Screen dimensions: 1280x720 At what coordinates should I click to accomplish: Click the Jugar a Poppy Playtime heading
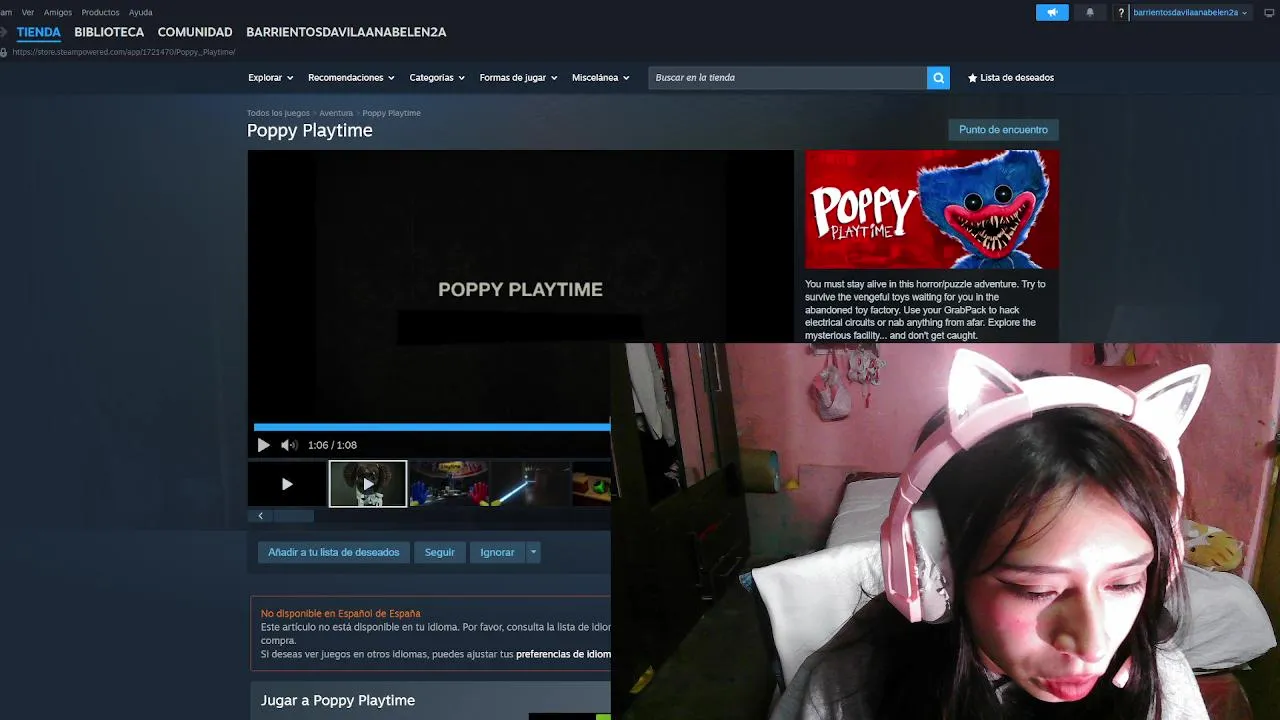338,700
